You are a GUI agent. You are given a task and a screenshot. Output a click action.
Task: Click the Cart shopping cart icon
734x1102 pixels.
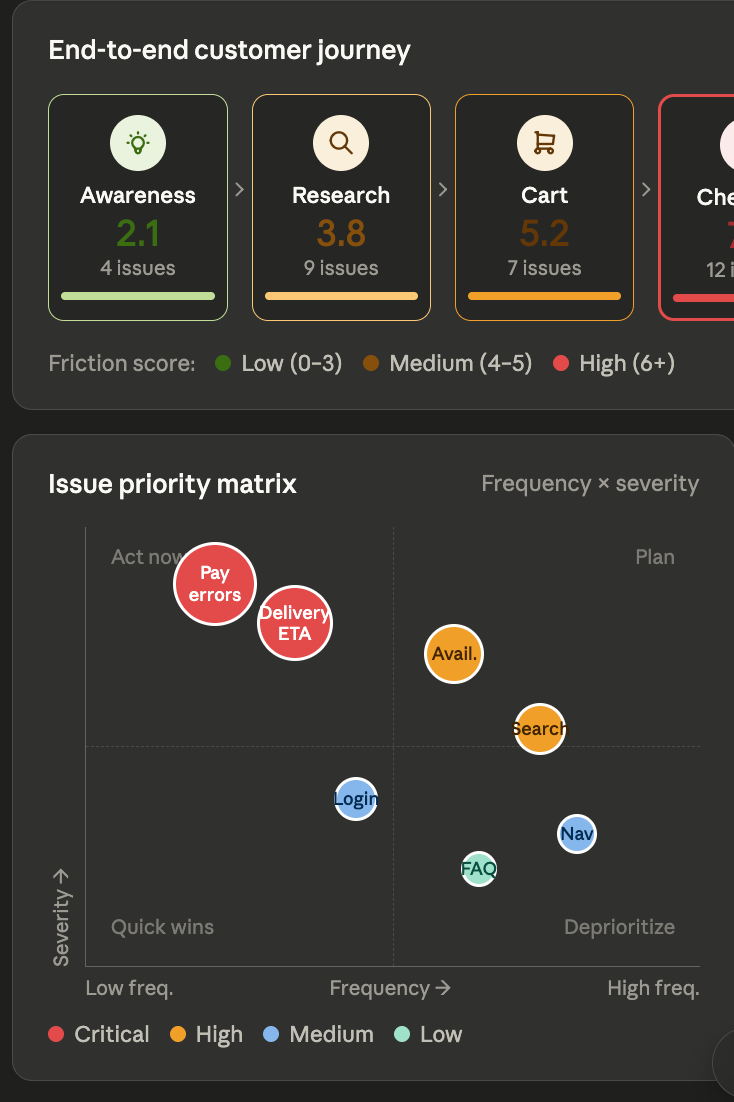544,143
